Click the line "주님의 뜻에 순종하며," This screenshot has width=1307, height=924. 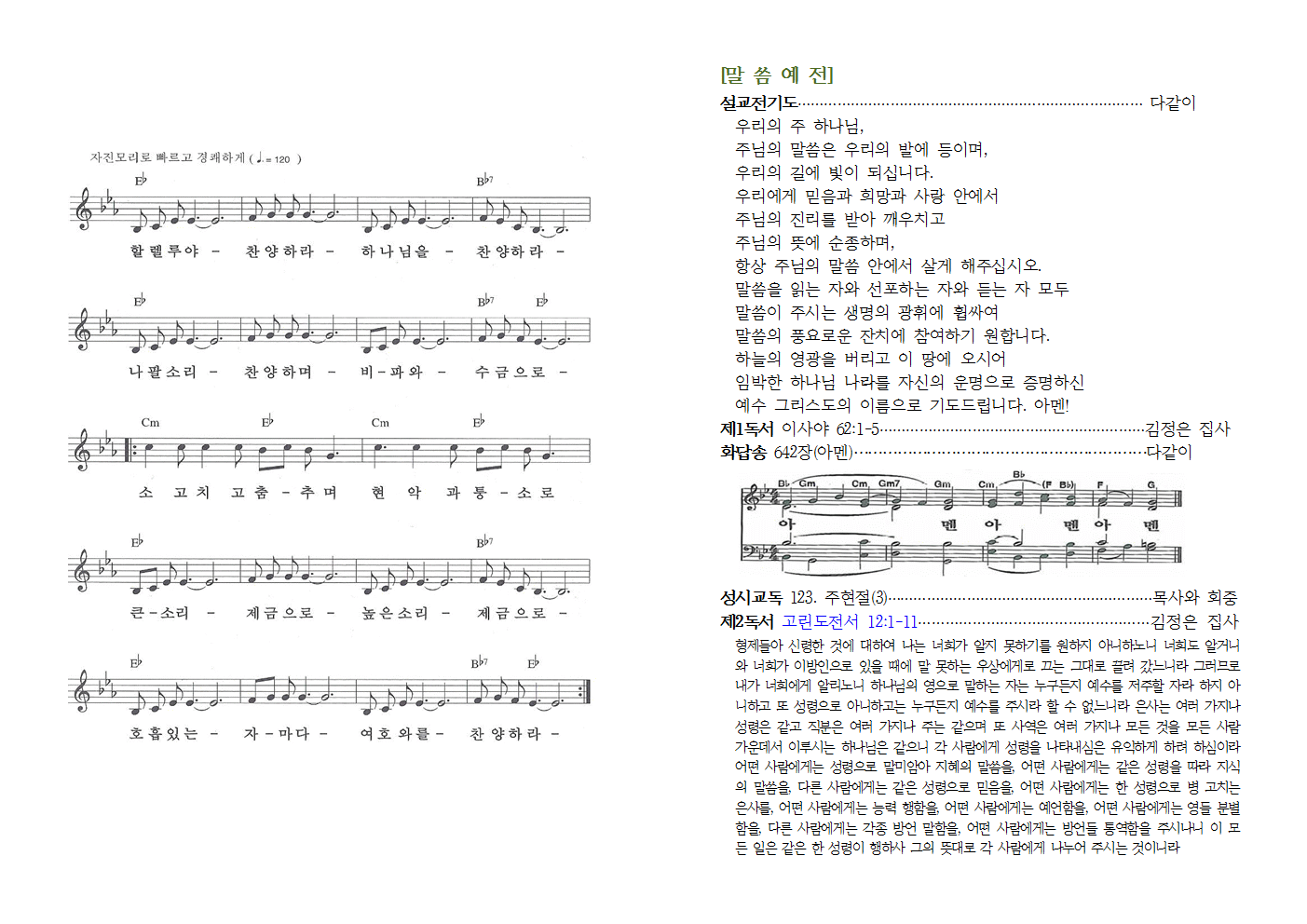[x=814, y=242]
